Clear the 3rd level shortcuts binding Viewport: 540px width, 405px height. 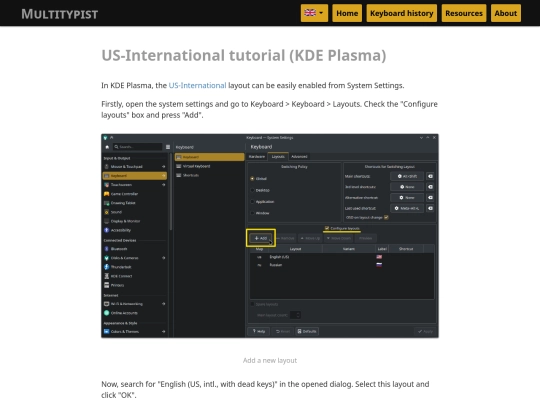(430, 187)
